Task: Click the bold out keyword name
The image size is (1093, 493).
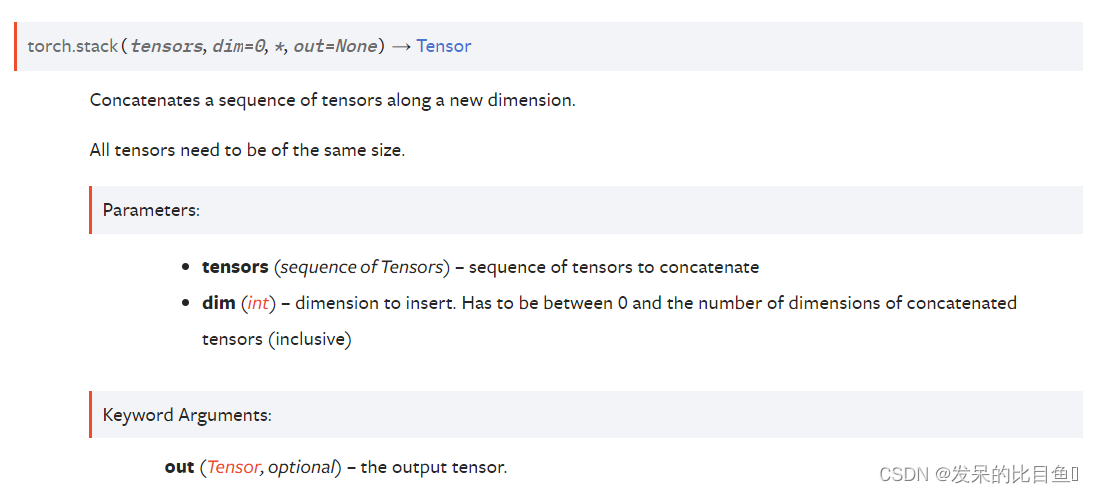Action: [179, 467]
